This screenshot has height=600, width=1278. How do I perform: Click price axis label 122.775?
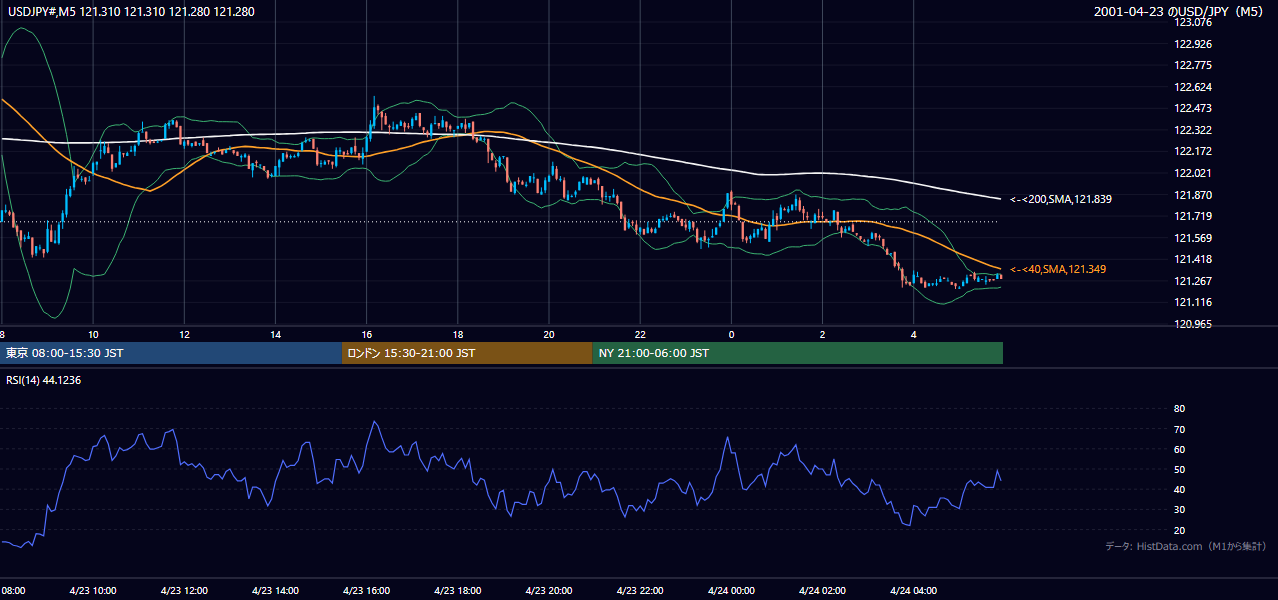click(1194, 65)
